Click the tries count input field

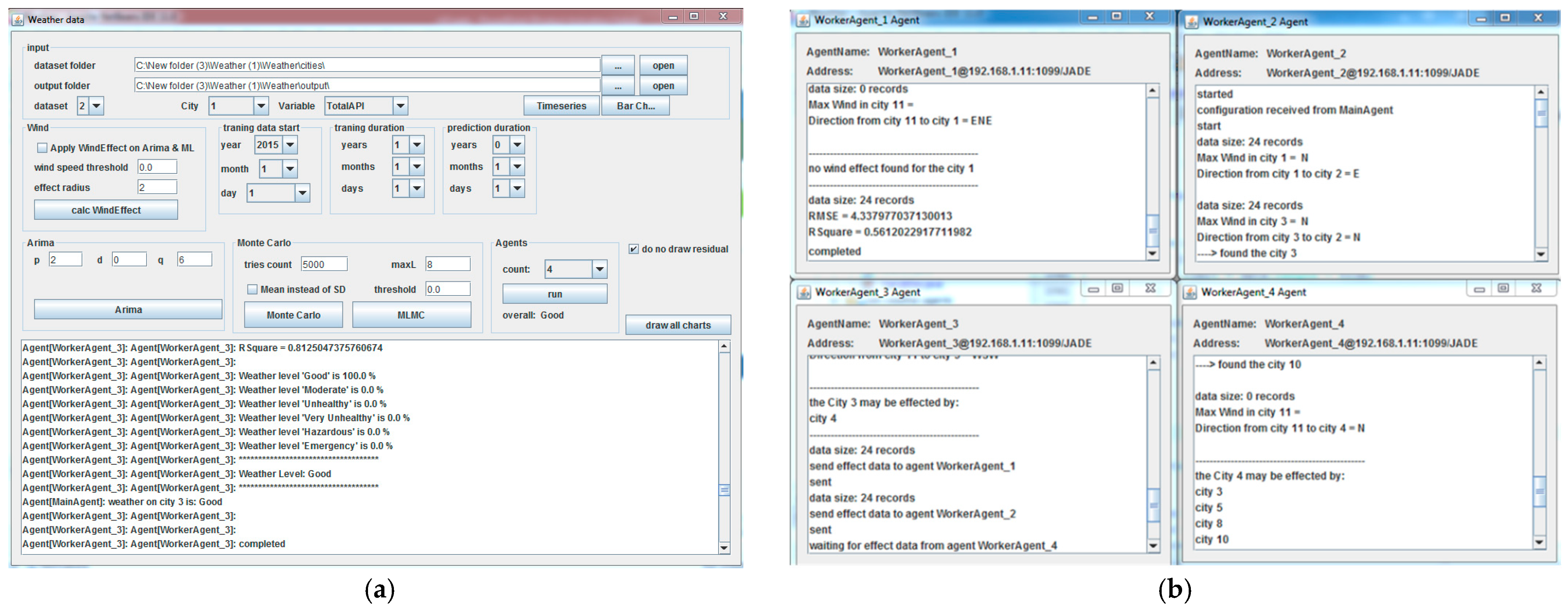(x=324, y=265)
